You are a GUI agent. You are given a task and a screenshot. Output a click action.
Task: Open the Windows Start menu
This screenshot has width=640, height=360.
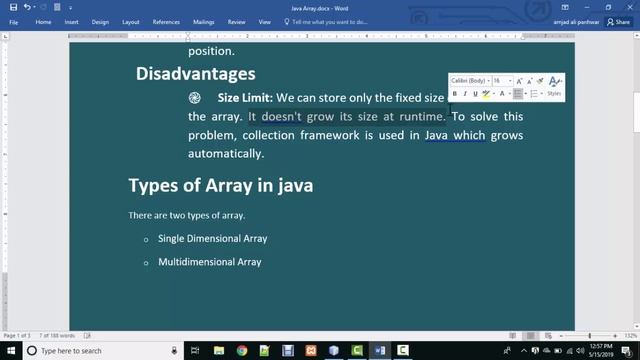coord(11,351)
